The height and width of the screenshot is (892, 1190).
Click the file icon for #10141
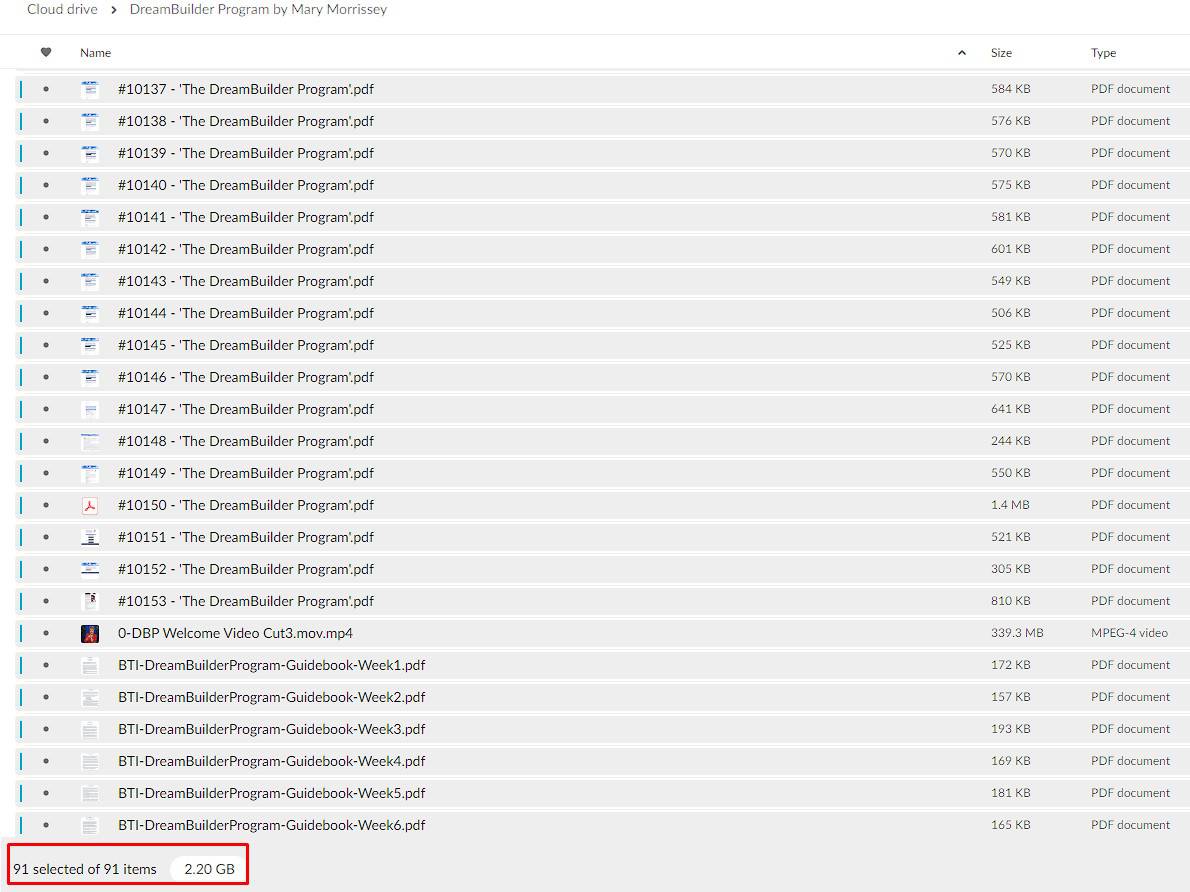click(90, 217)
